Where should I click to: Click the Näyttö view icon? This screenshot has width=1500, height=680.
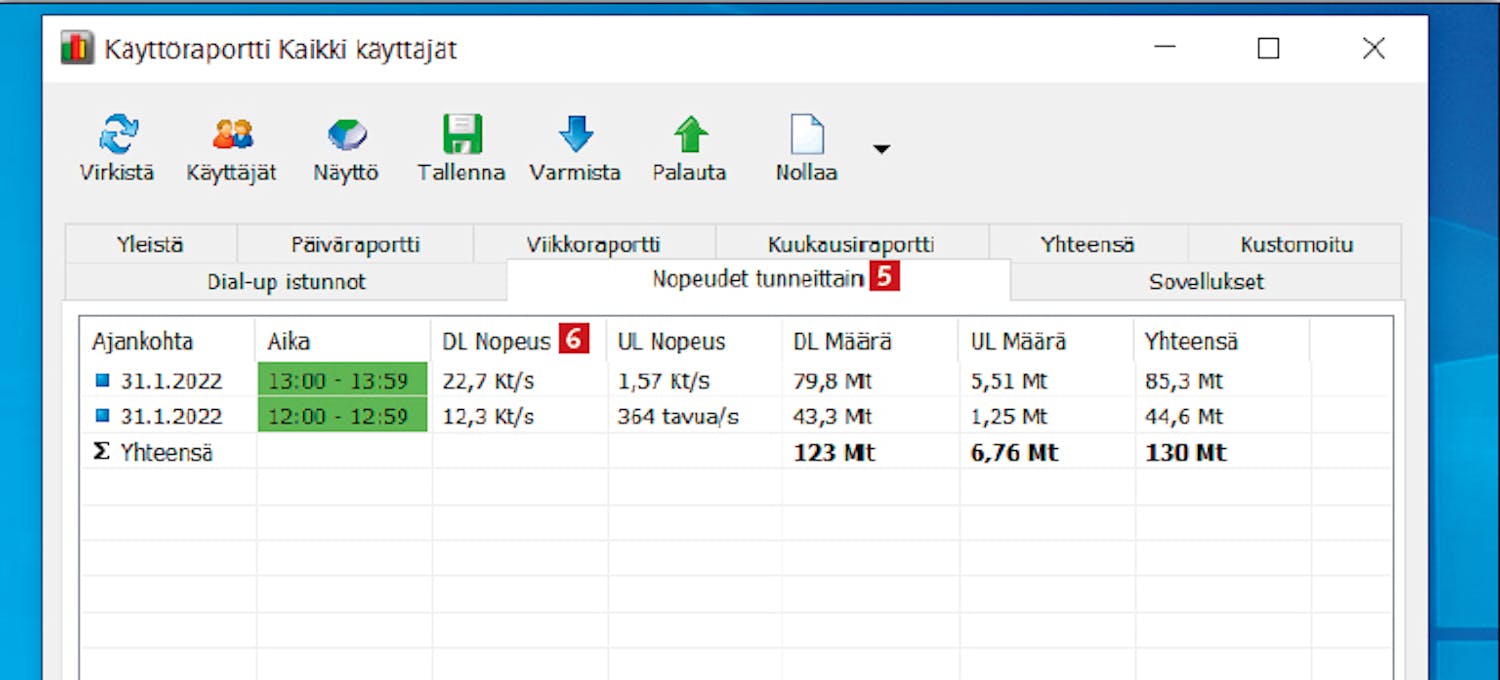click(x=346, y=135)
